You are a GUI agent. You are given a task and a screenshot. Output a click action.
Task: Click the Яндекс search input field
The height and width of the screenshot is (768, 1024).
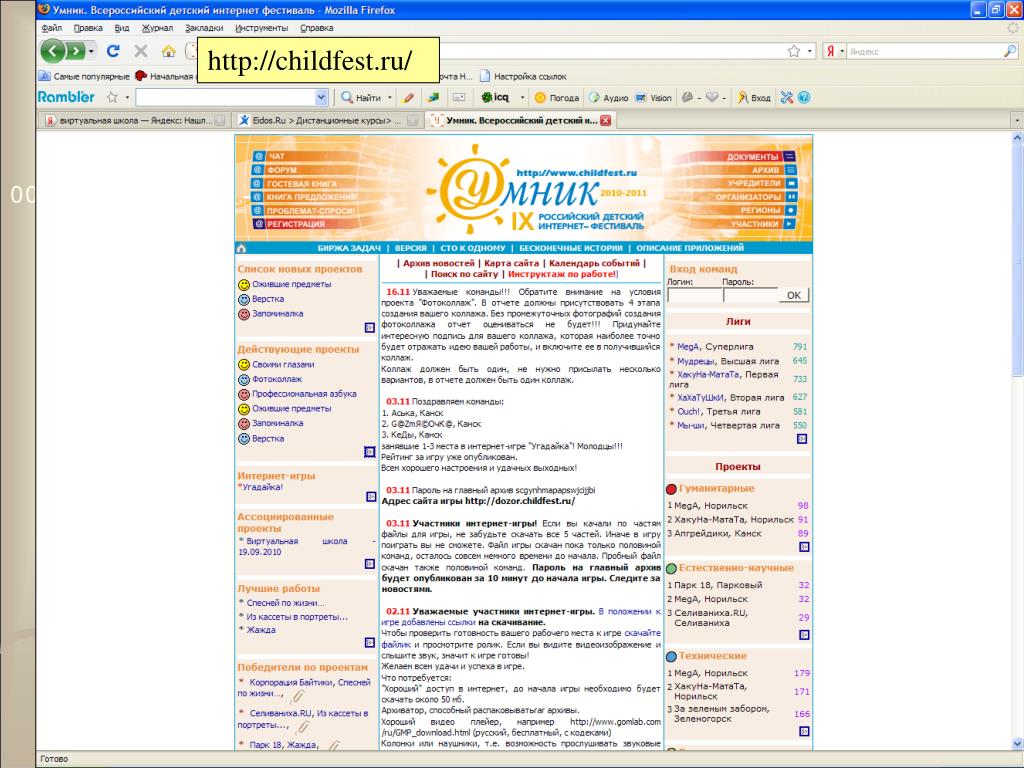click(924, 51)
